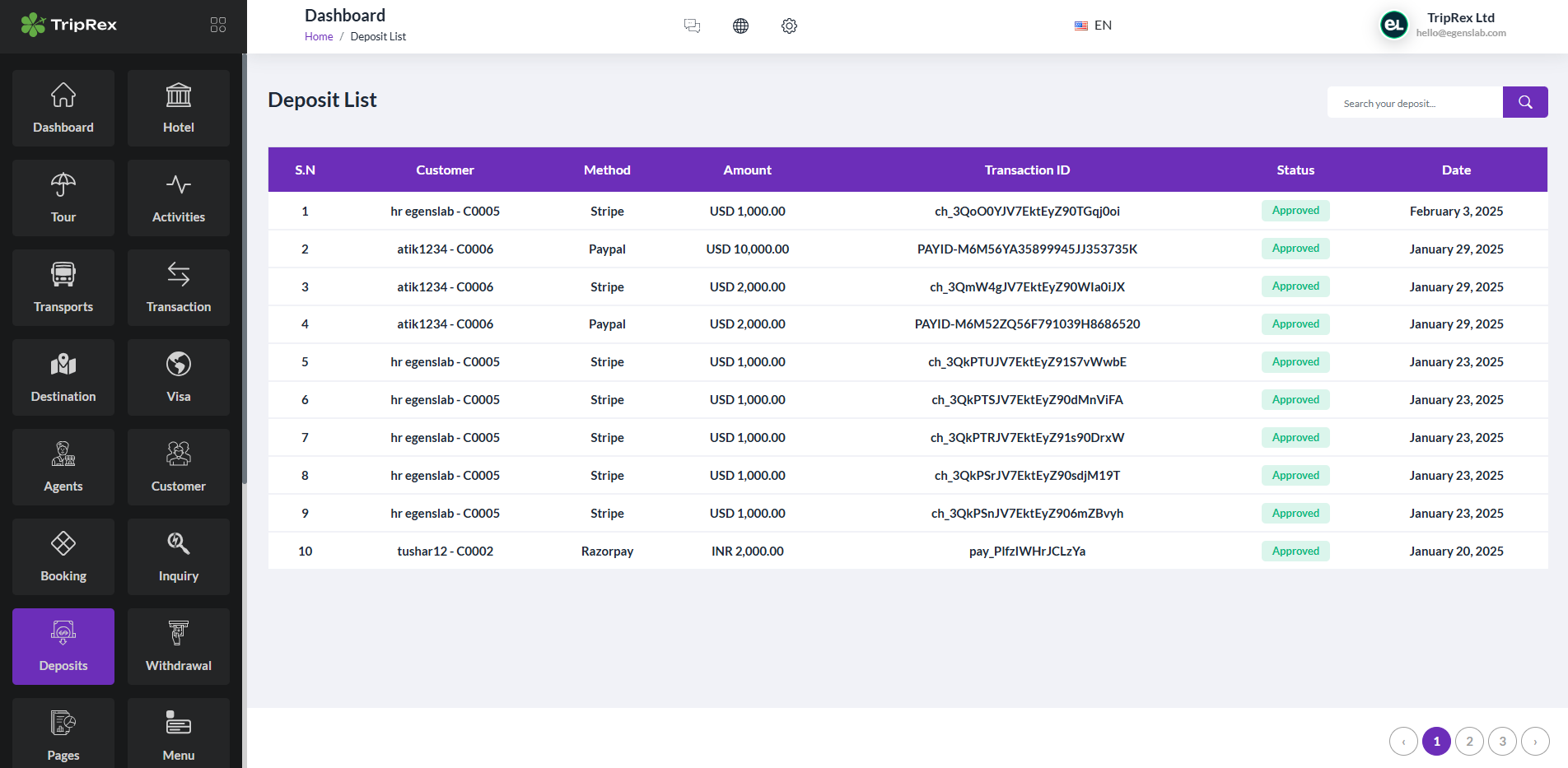Open the Hotel sidebar tile
The image size is (1568, 768).
click(x=179, y=108)
